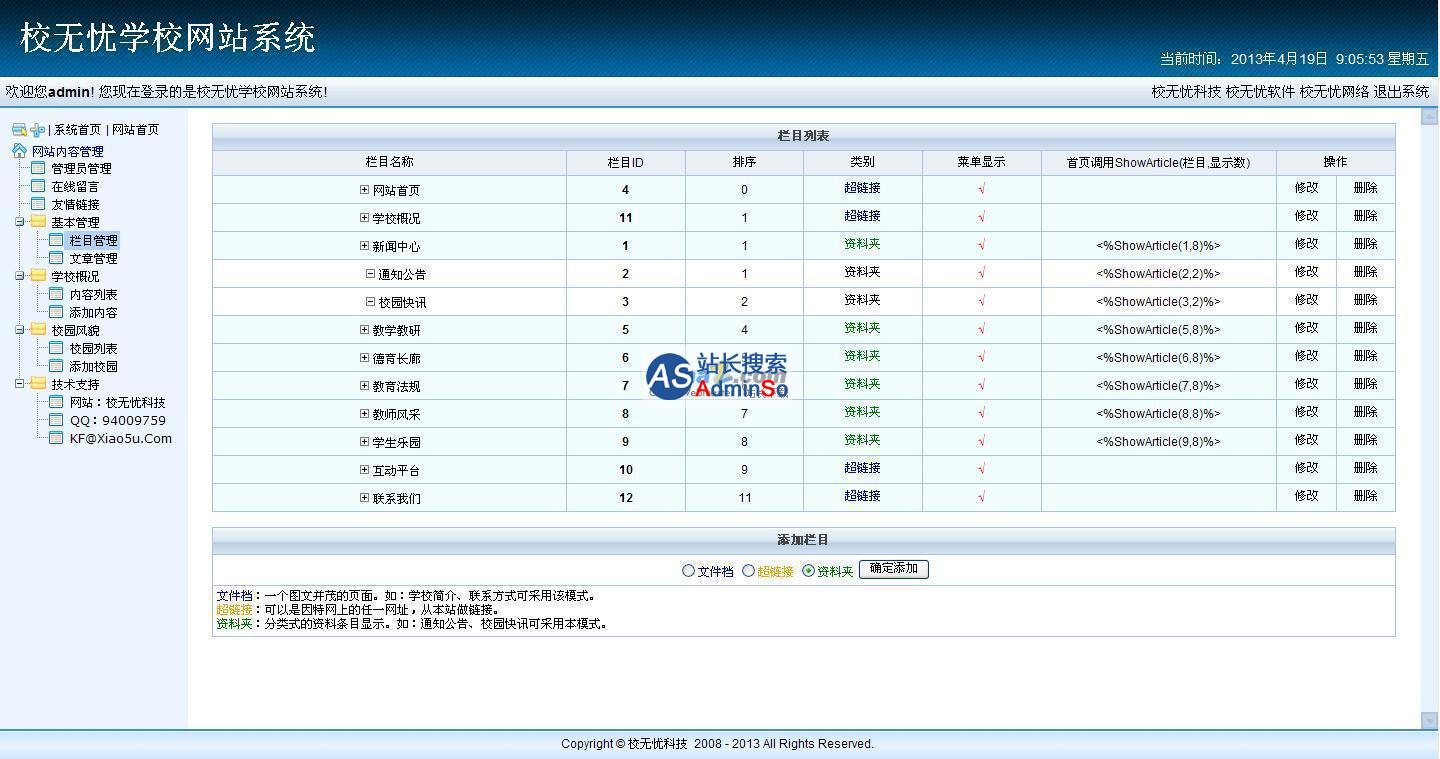Click the page icon before 内容列表
The image size is (1440, 759).
pos(56,294)
